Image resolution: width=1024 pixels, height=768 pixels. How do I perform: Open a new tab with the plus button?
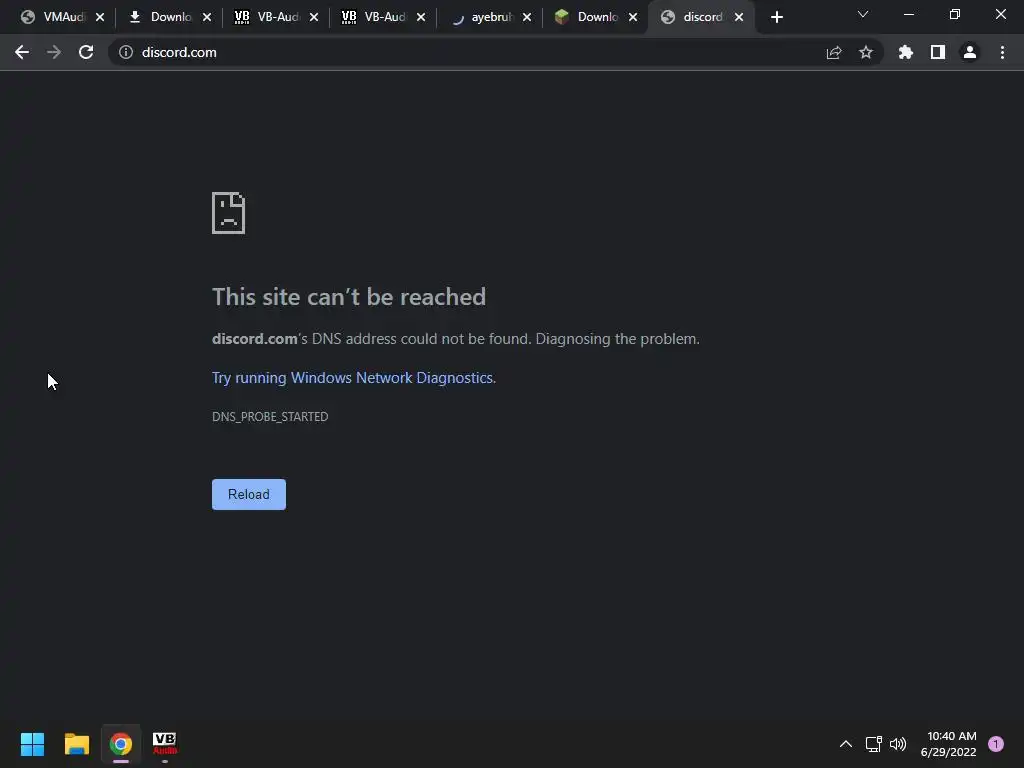[776, 17]
